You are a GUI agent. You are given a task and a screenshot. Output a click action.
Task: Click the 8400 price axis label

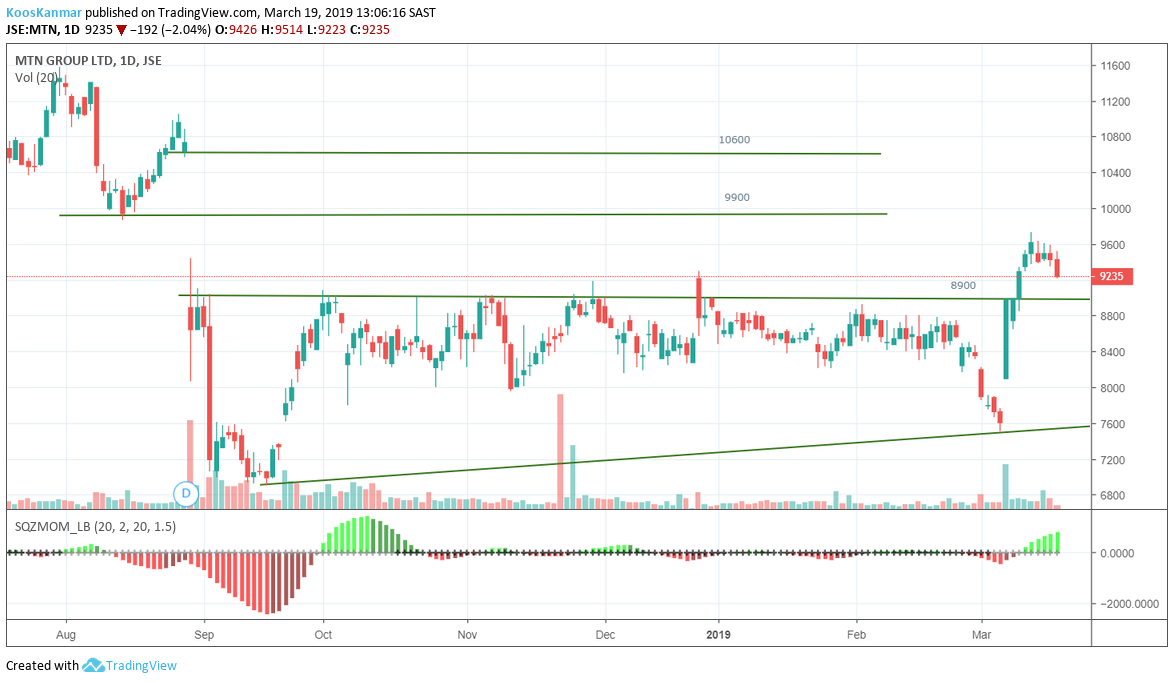pos(1113,352)
